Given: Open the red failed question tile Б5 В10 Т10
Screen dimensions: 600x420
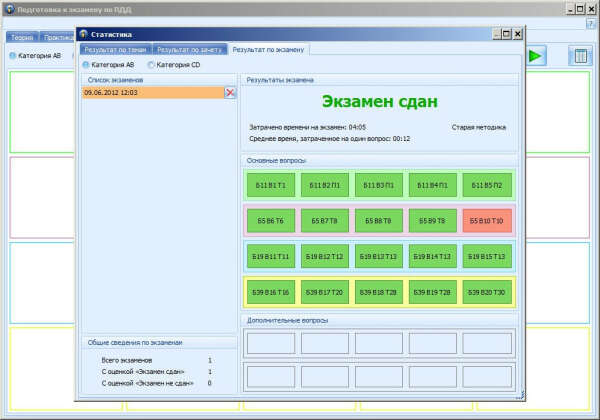Looking at the screenshot, I should (487, 221).
